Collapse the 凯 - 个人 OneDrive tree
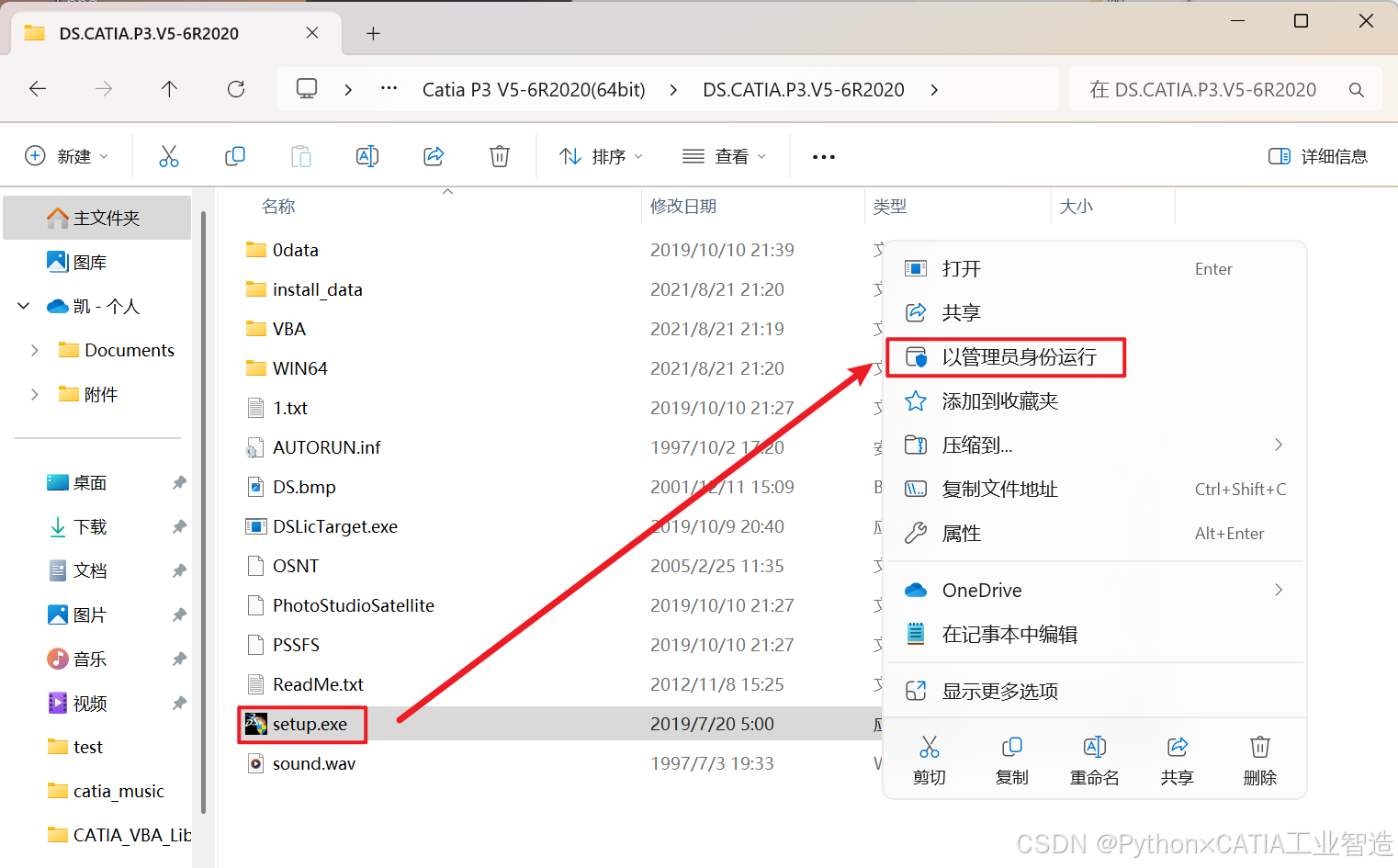Screen dimensions: 1398x868 tap(24, 306)
